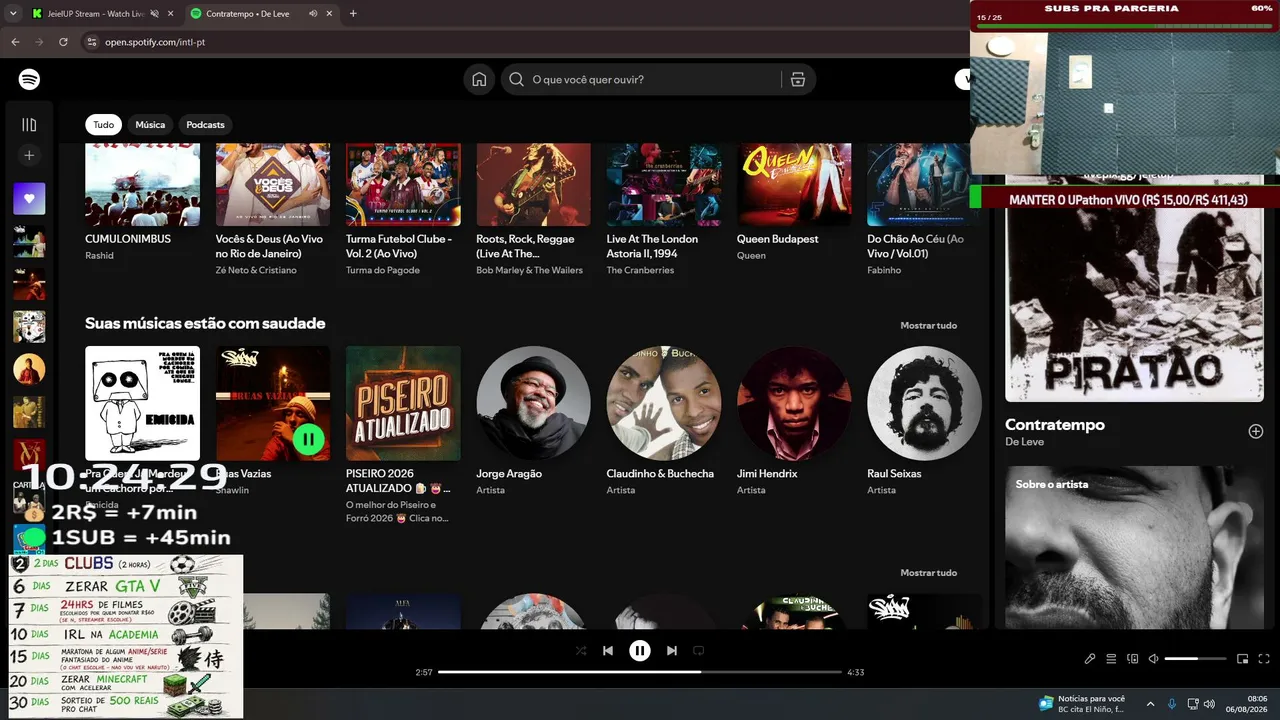The image size is (1280, 720).
Task: Open the 'Sobre o artista' photo card
Action: [1134, 547]
